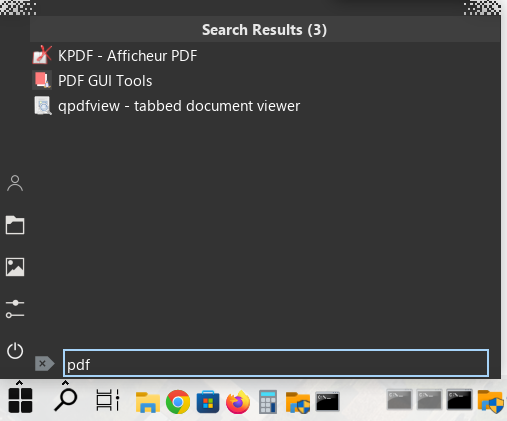Open the rightmost shielded folder icon

pyautogui.click(x=490, y=401)
